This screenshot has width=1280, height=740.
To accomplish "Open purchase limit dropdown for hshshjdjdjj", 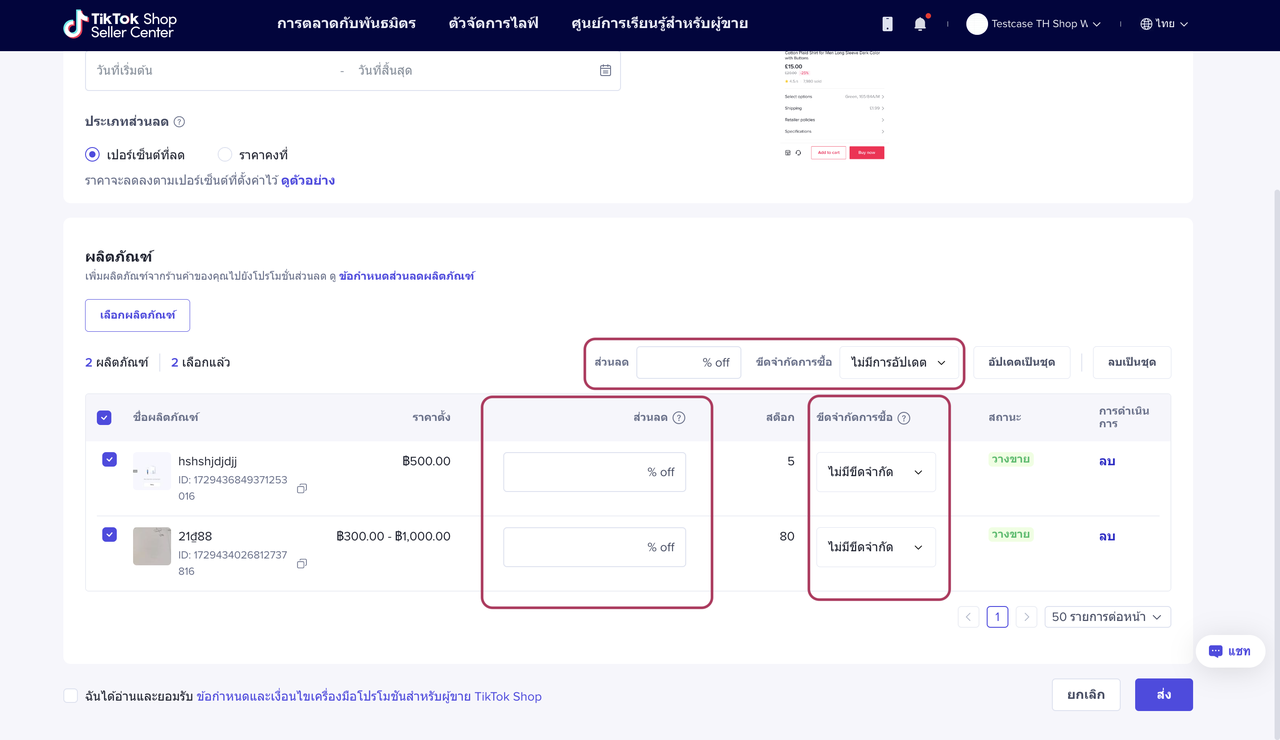I will (x=875, y=472).
